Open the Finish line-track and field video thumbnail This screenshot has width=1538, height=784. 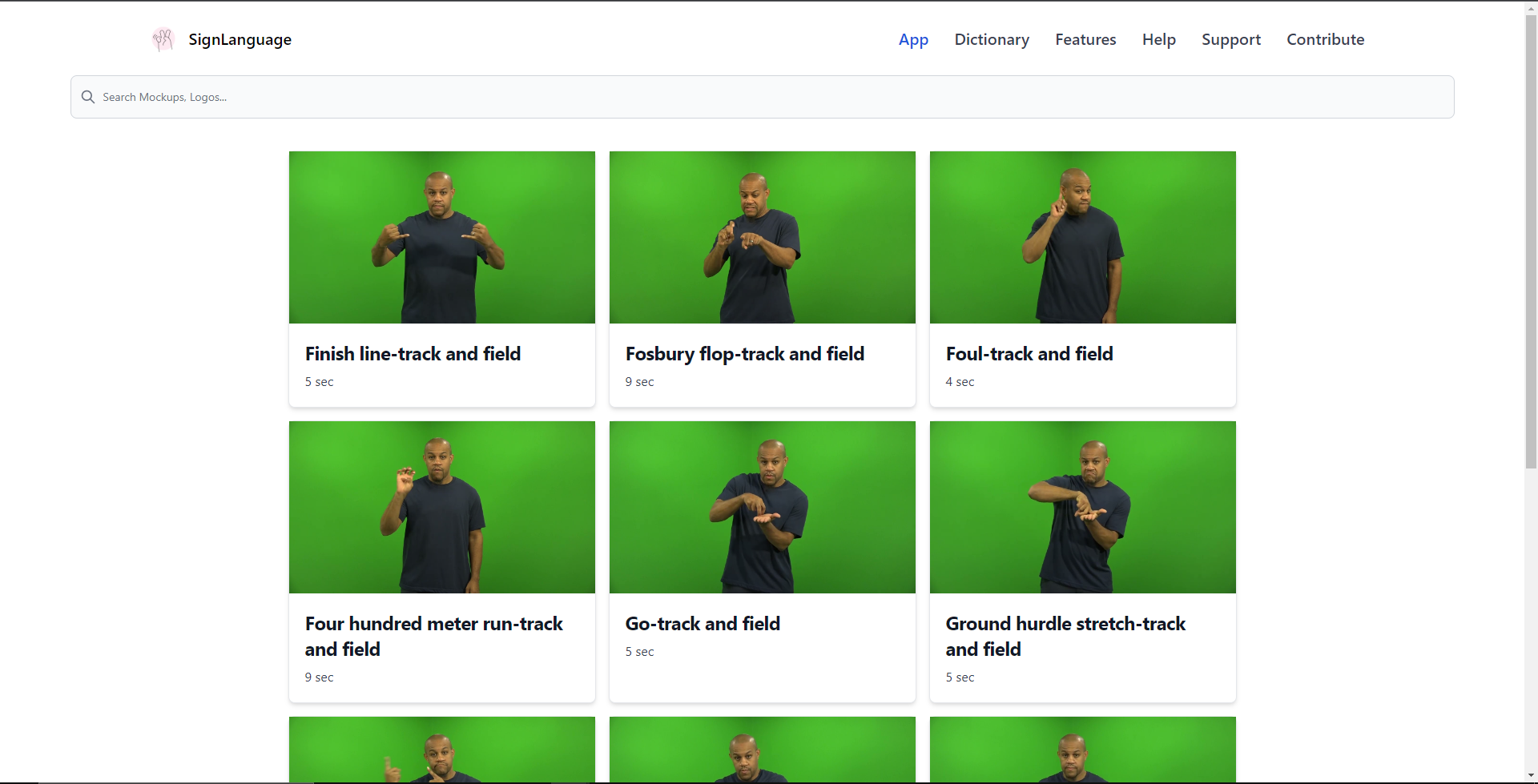point(442,237)
